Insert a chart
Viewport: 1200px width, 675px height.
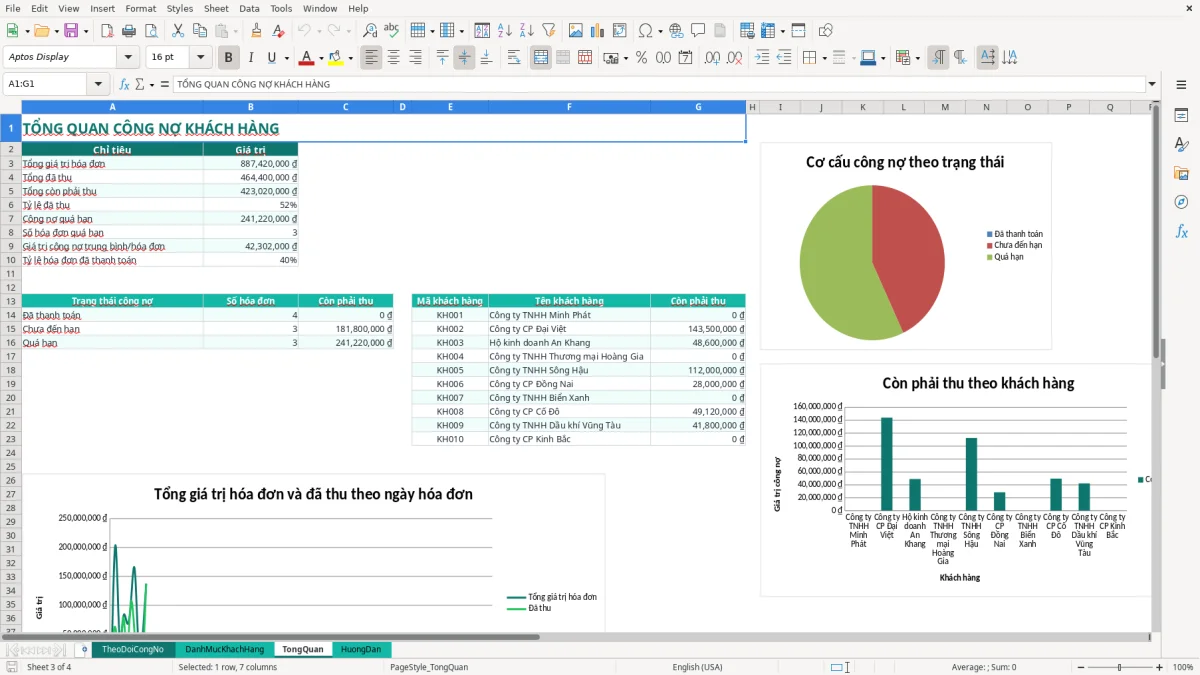(598, 31)
